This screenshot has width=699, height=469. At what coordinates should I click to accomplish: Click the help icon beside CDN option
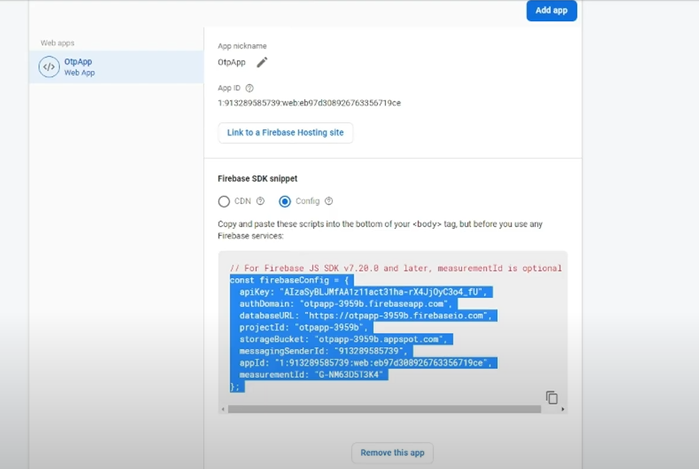coord(260,201)
